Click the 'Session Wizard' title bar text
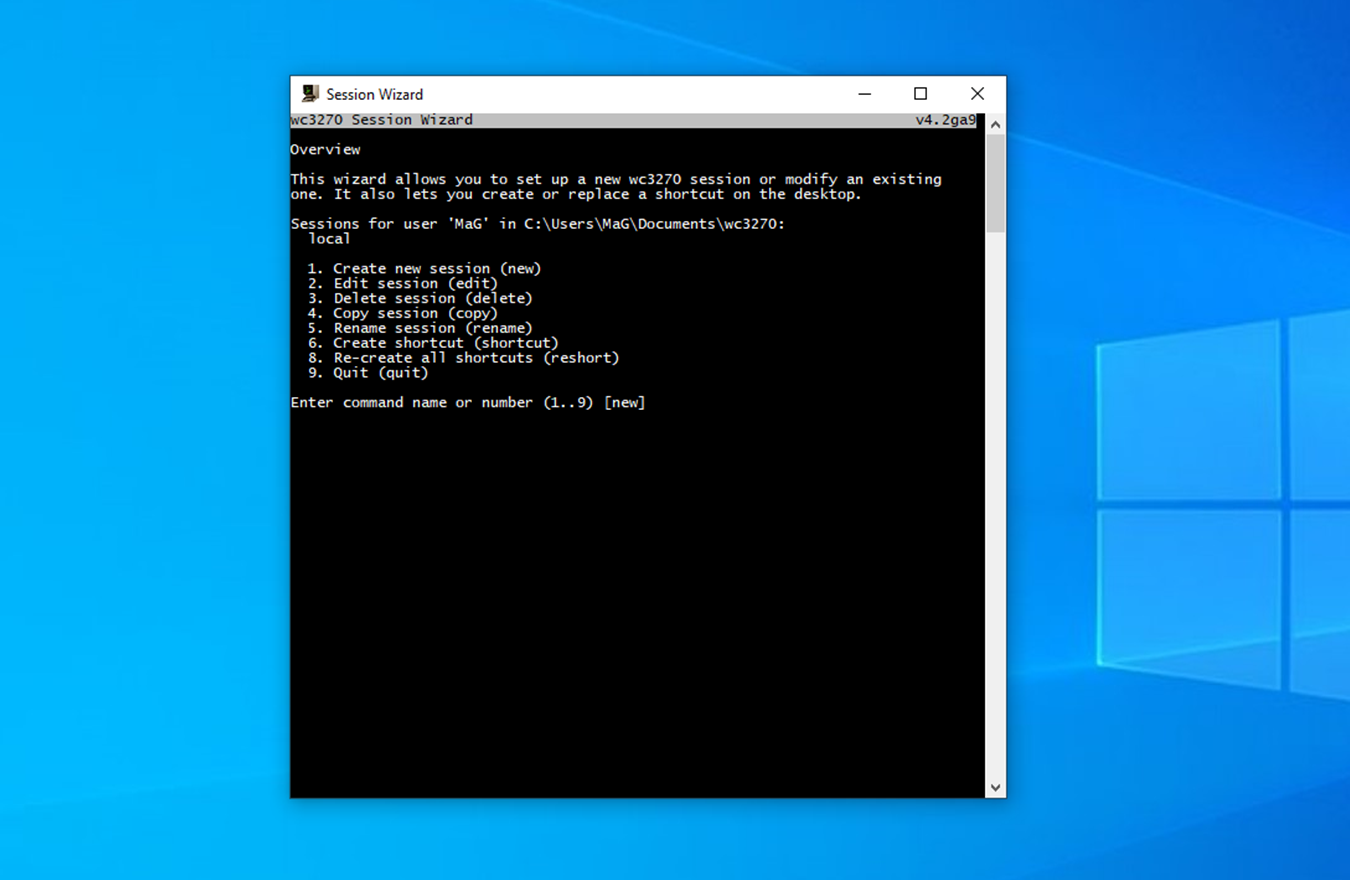This screenshot has height=880, width=1350. tap(374, 95)
